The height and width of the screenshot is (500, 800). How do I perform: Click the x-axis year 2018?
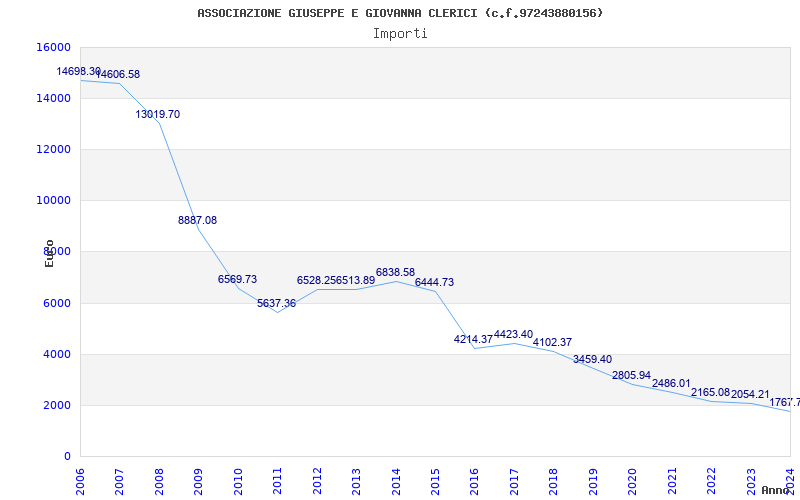[554, 481]
